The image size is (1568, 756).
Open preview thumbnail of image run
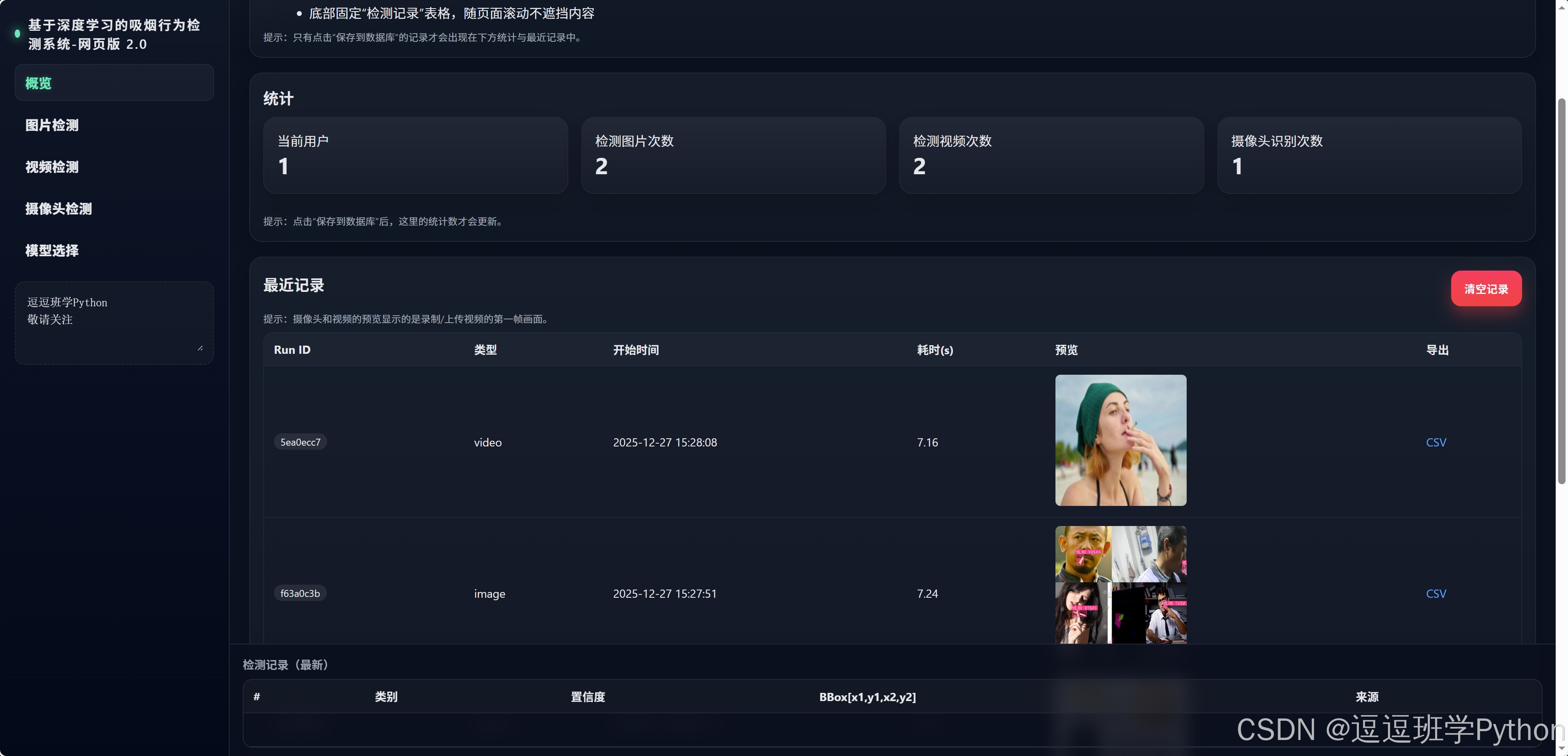click(1121, 584)
